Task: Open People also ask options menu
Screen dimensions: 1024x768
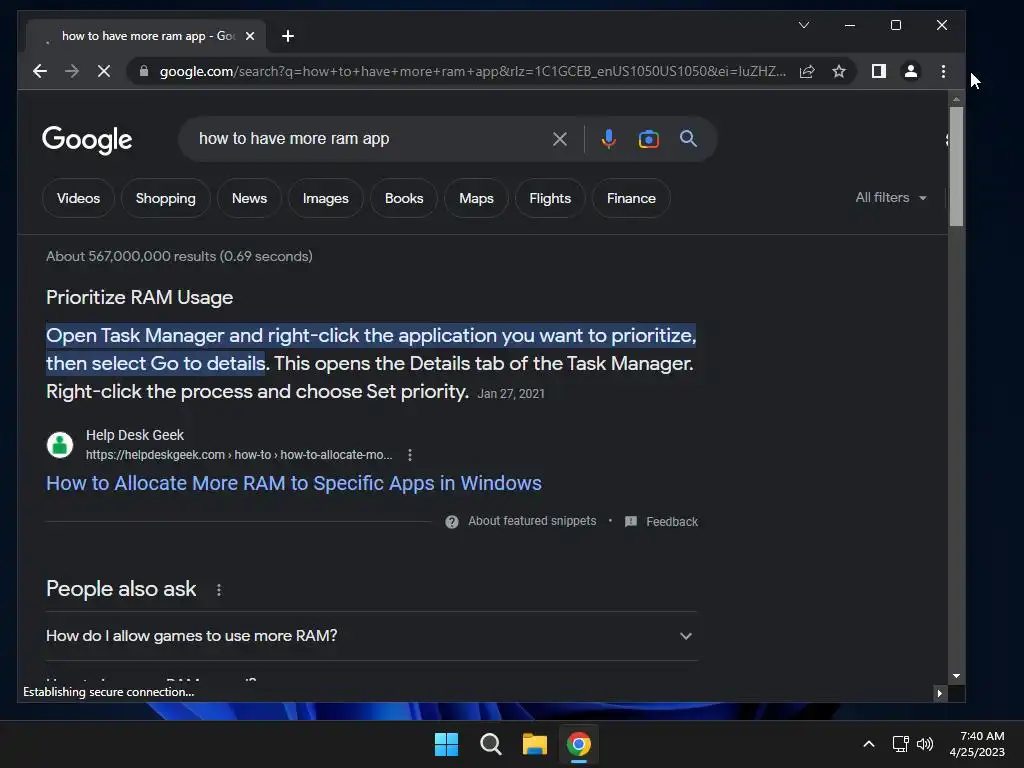Action: (219, 590)
